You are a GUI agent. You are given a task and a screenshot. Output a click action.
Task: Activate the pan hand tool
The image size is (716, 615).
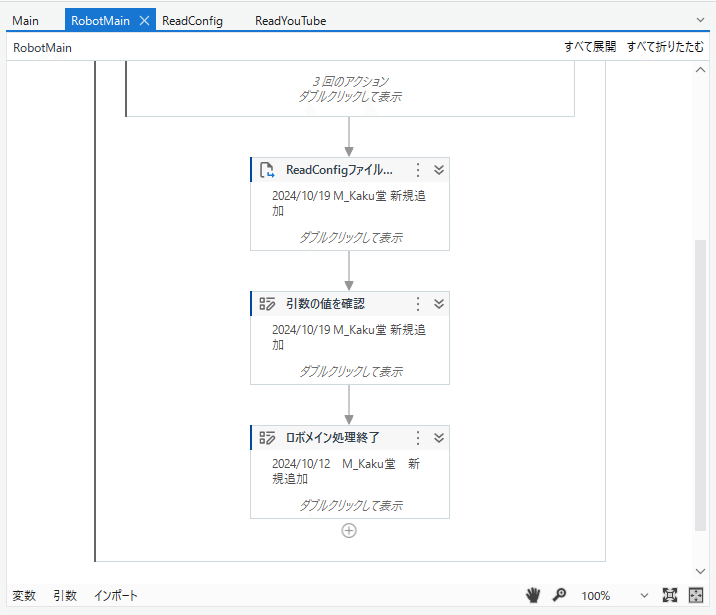pos(533,595)
